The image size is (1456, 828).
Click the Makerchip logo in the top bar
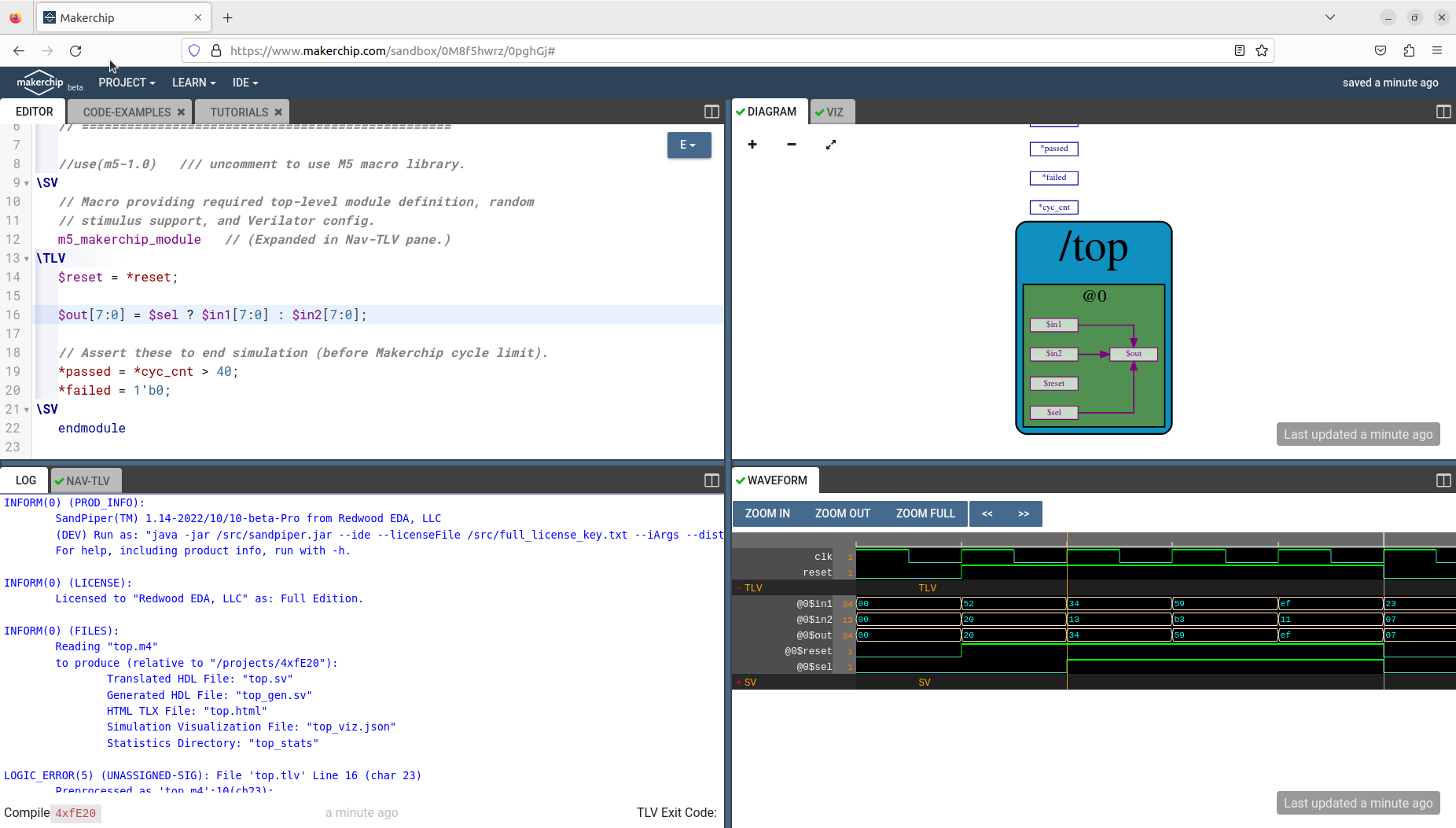click(x=40, y=82)
